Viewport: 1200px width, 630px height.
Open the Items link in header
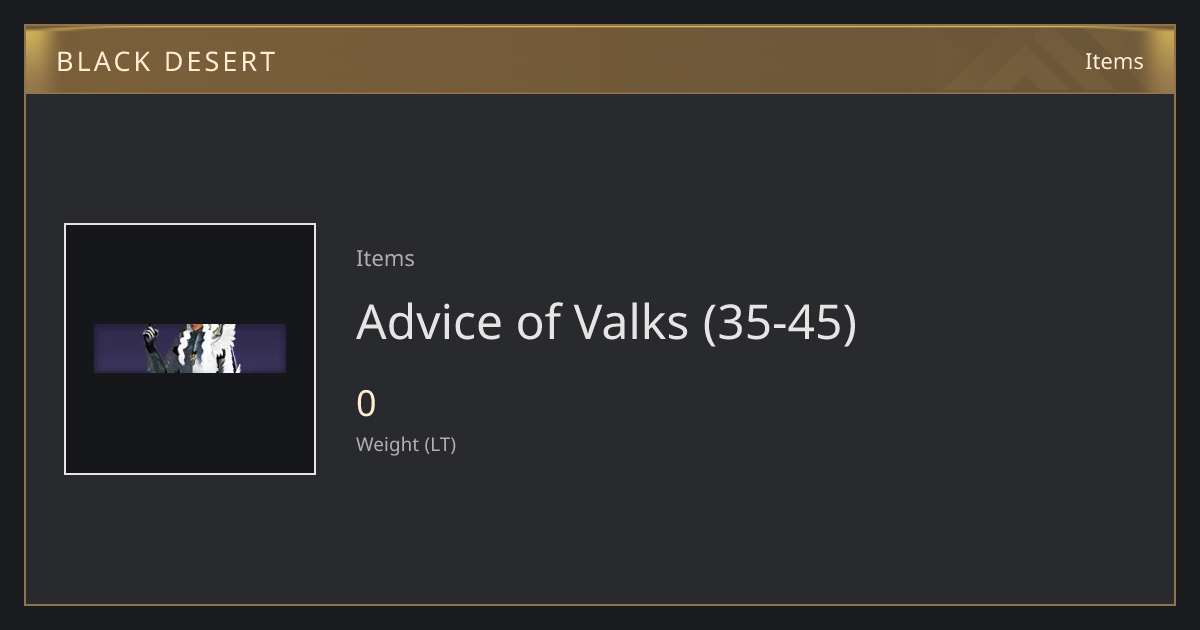tap(1114, 61)
